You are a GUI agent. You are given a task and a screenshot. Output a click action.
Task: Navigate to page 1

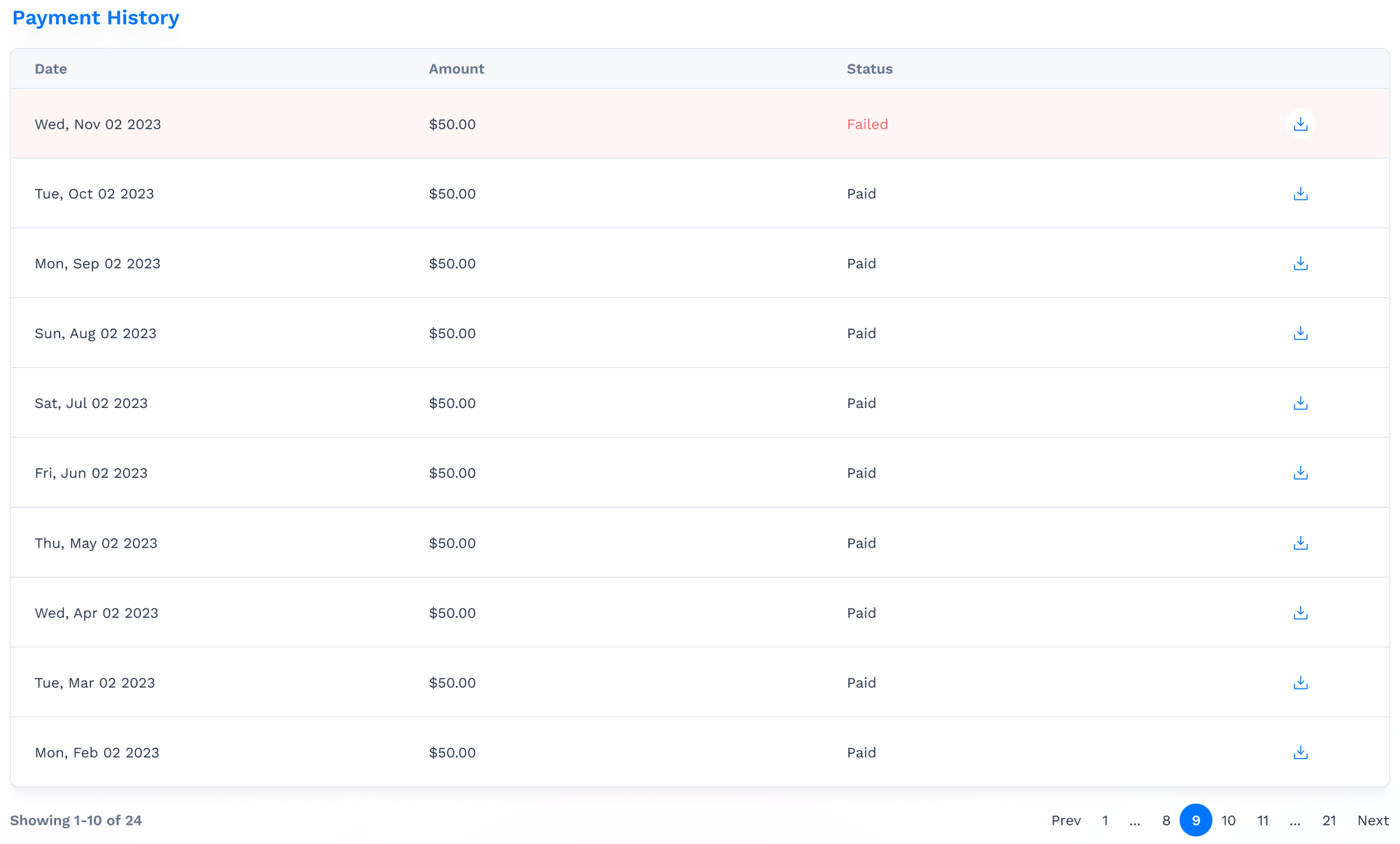click(1105, 820)
